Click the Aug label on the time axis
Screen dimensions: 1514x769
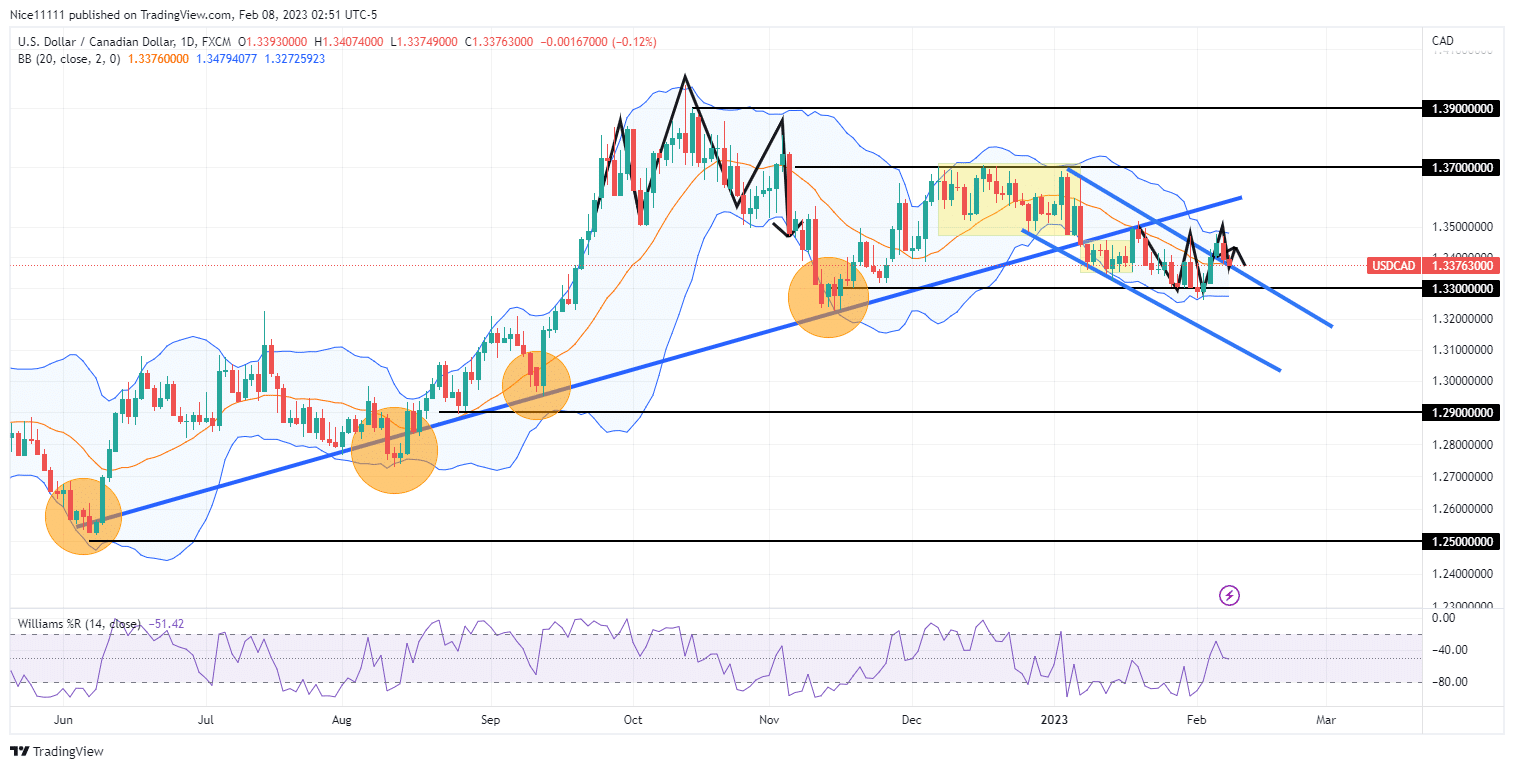(x=342, y=719)
